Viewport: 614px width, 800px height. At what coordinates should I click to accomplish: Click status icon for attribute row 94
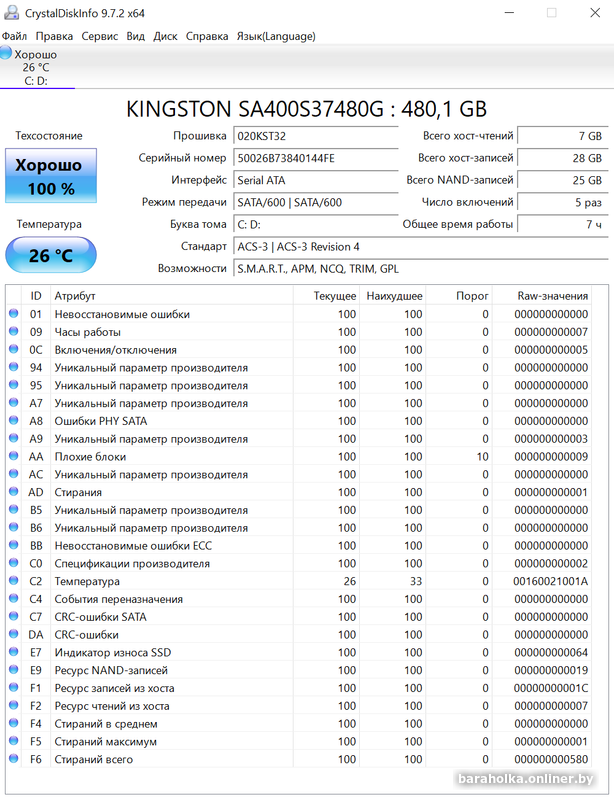tap(14, 367)
